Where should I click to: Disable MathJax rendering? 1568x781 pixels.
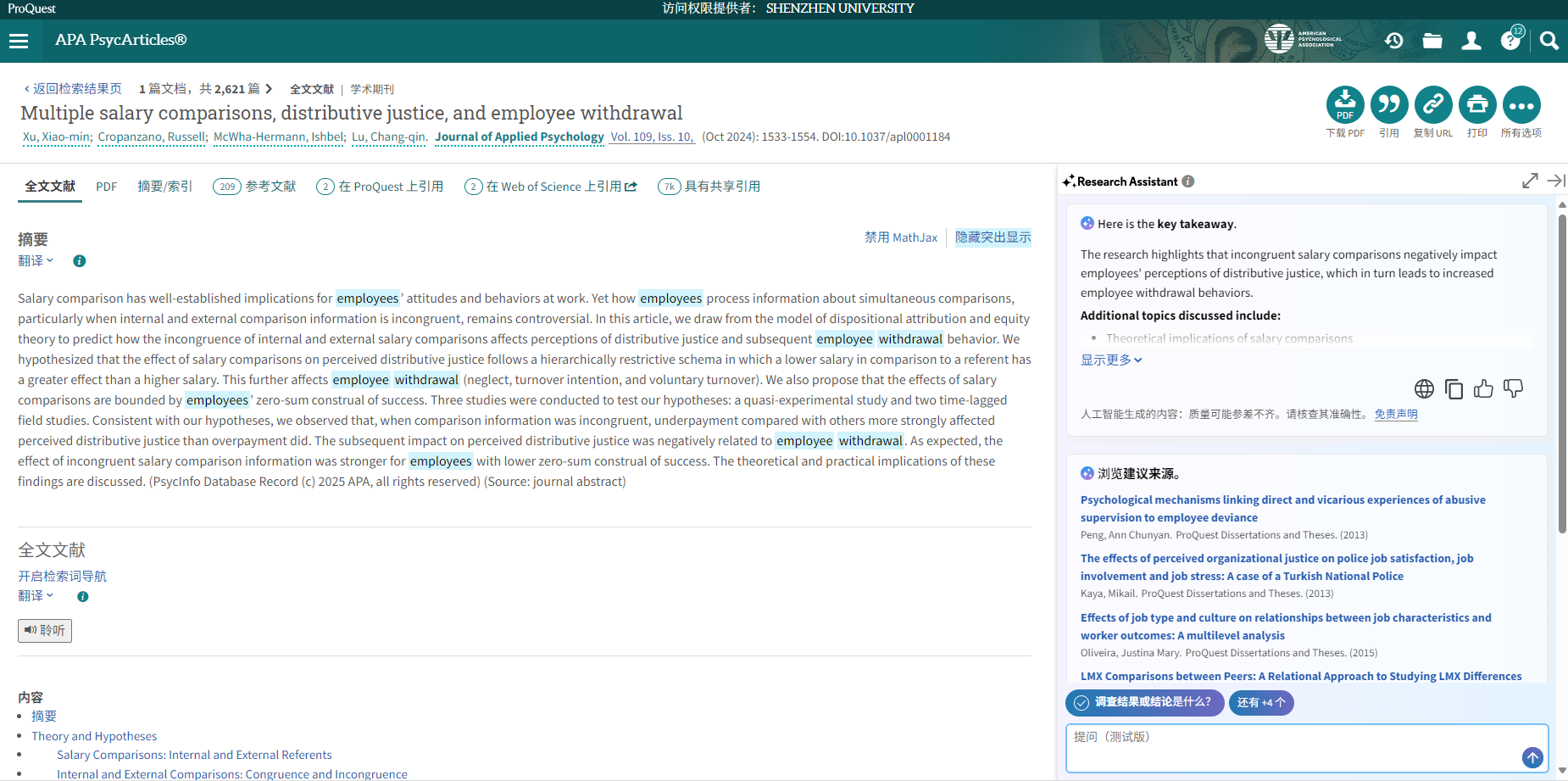pos(900,237)
